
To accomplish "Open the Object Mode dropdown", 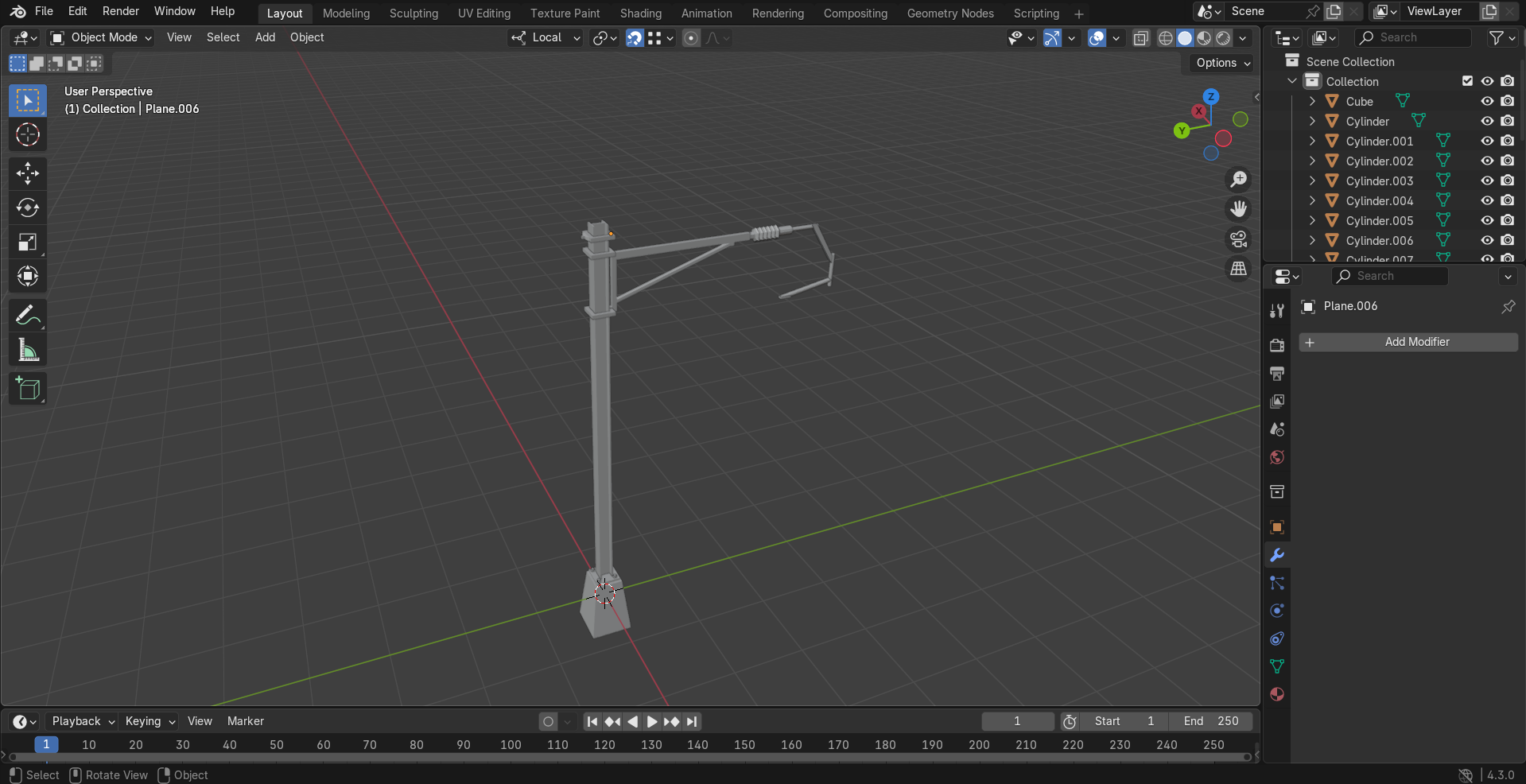I will 101,37.
